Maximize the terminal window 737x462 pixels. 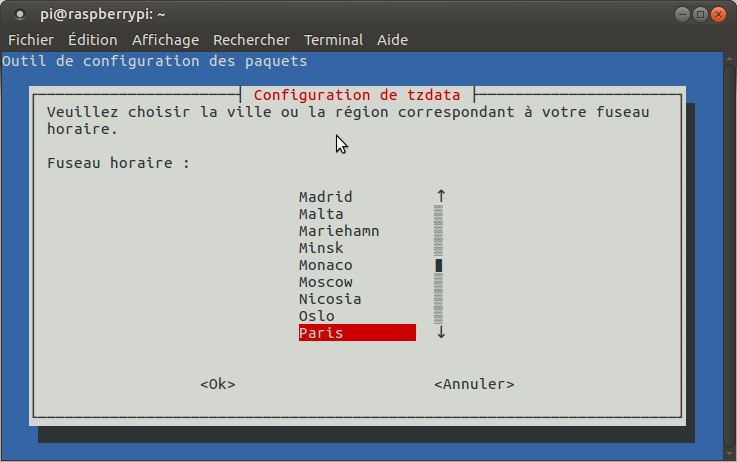(700, 15)
